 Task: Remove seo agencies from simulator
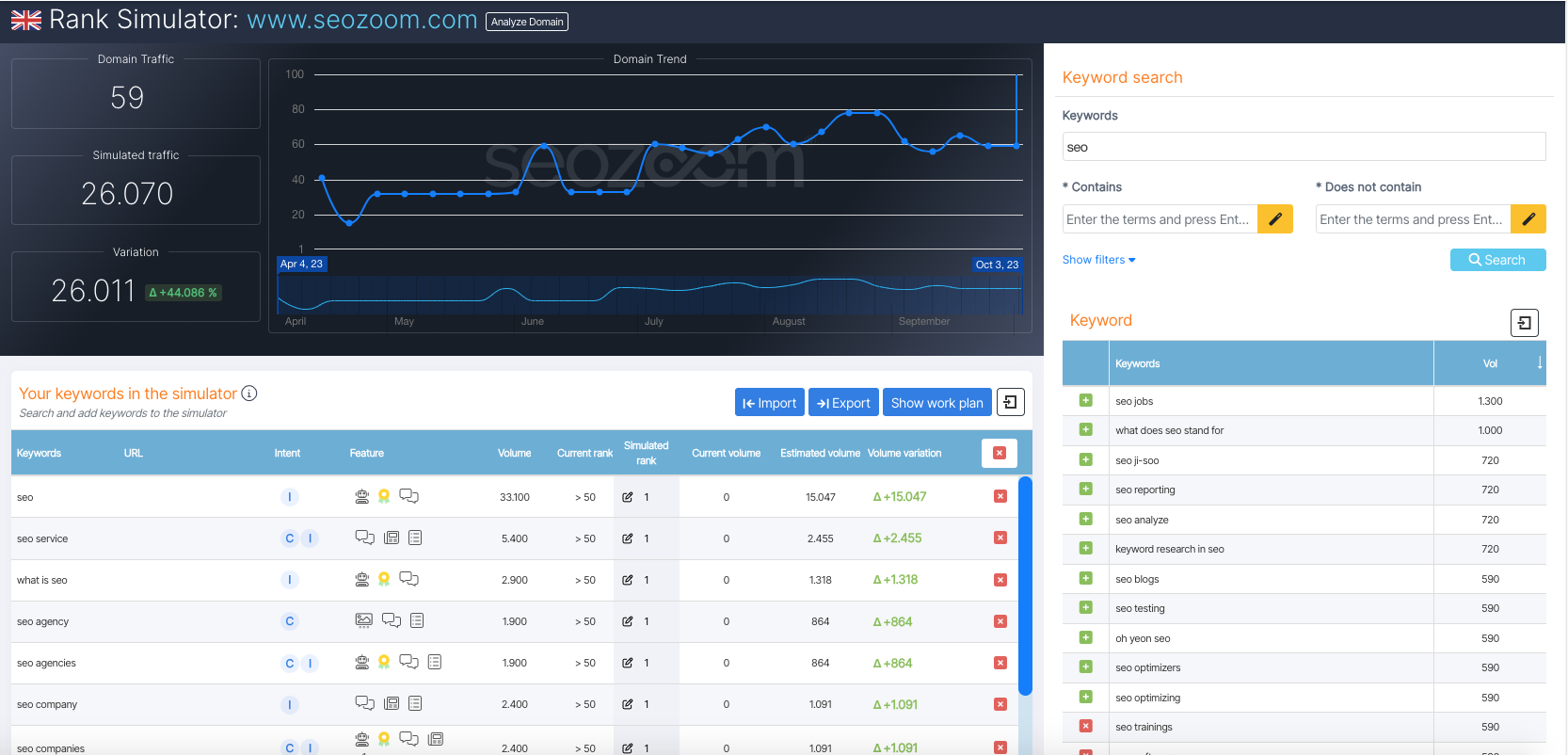tap(1000, 663)
